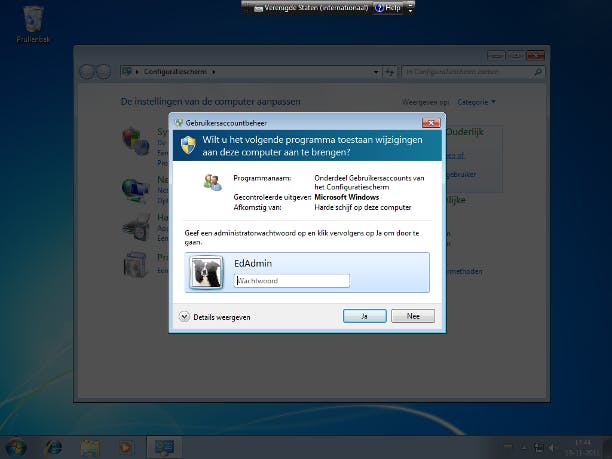The height and width of the screenshot is (459, 612).
Task: Show hidden tray icons arrow
Action: pyautogui.click(x=524, y=448)
